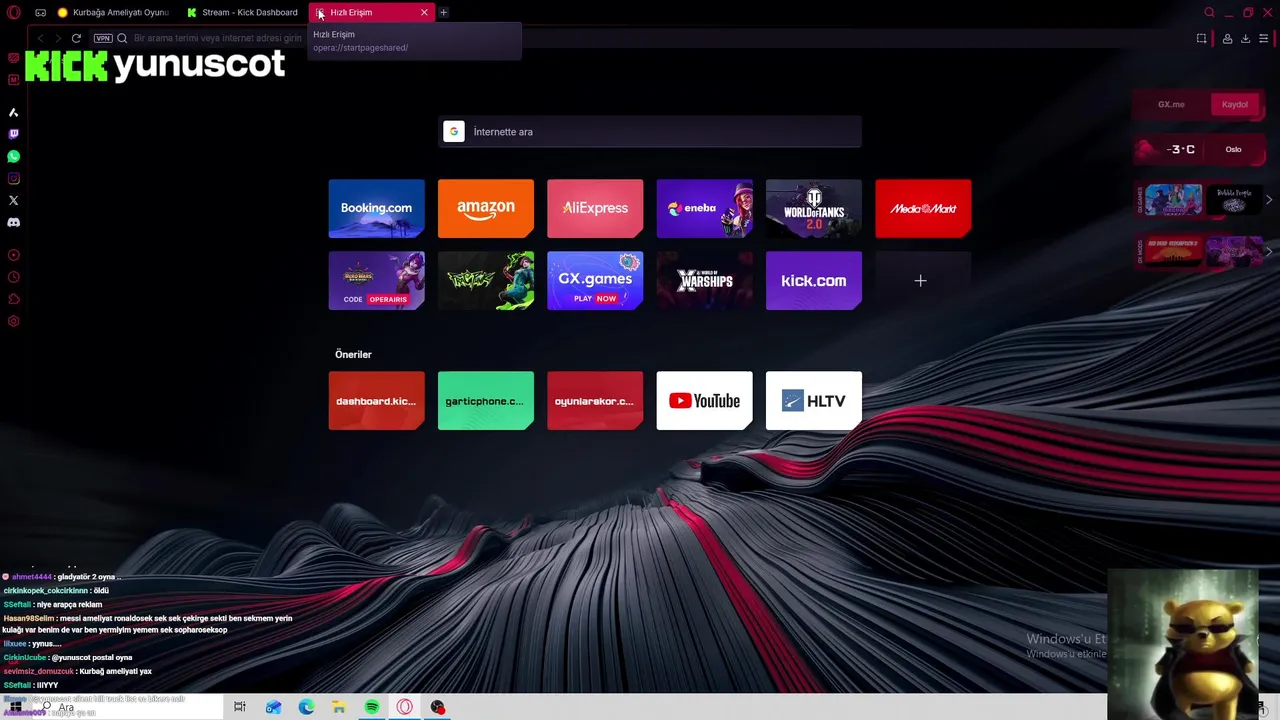Open the YouTube suggestion tile
This screenshot has width=1280, height=720.
coord(704,401)
